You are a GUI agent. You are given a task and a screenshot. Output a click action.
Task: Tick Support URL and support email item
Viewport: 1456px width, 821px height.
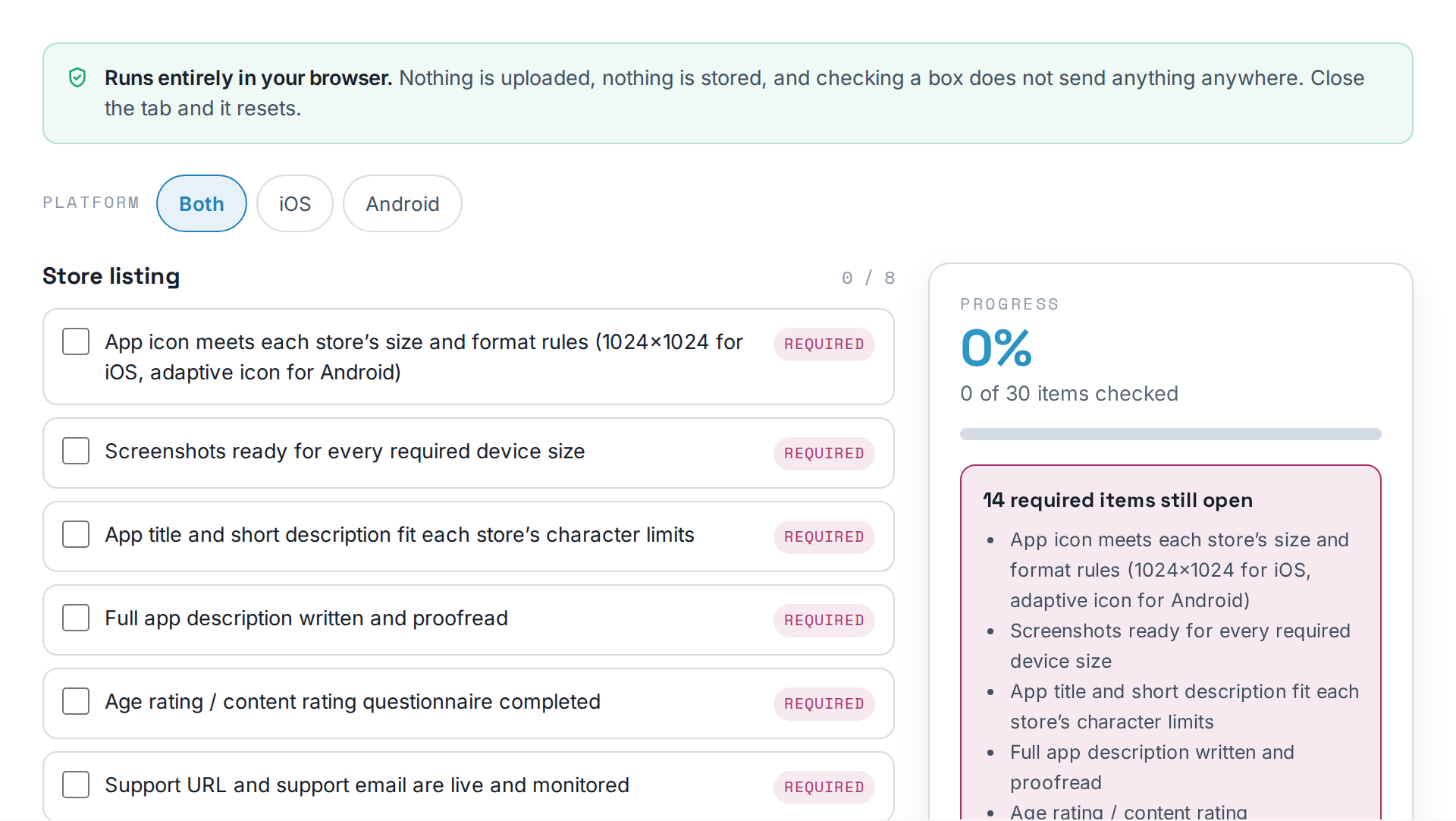pos(76,785)
